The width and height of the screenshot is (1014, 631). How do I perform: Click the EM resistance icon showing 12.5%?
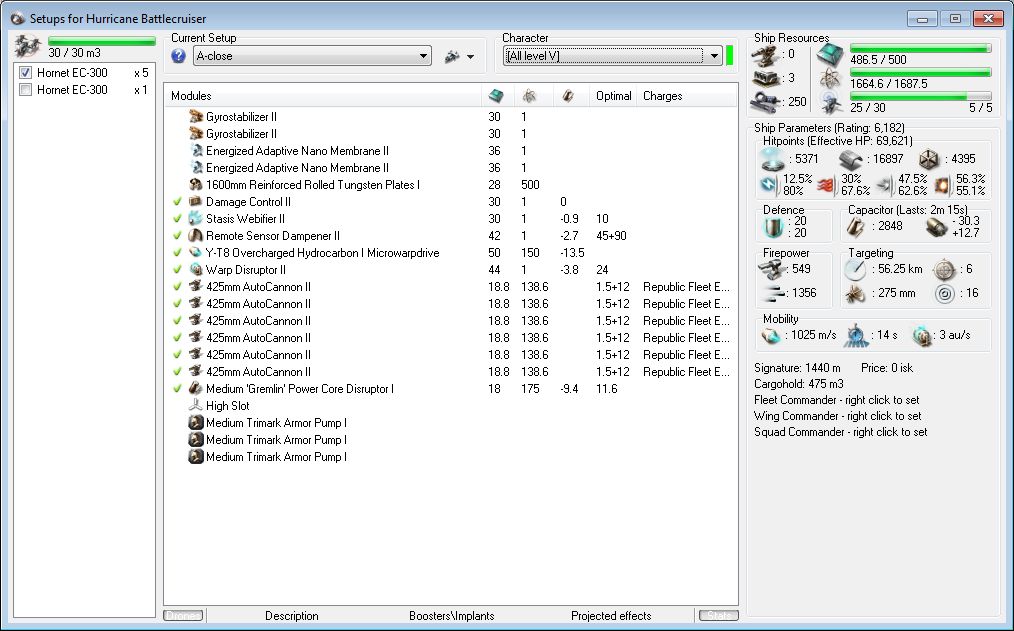(769, 185)
